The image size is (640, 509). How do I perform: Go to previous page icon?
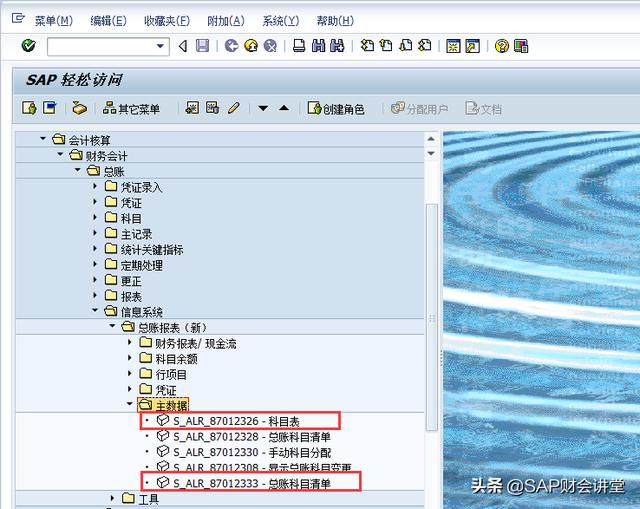pos(386,45)
